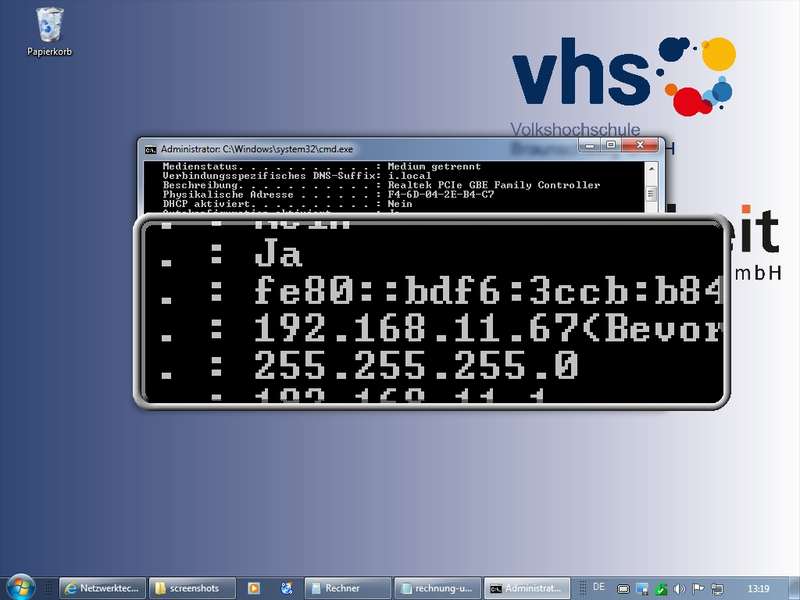Viewport: 800px width, 600px height.
Task: Click the on-screen keyboard tray icon
Action: (x=623, y=589)
